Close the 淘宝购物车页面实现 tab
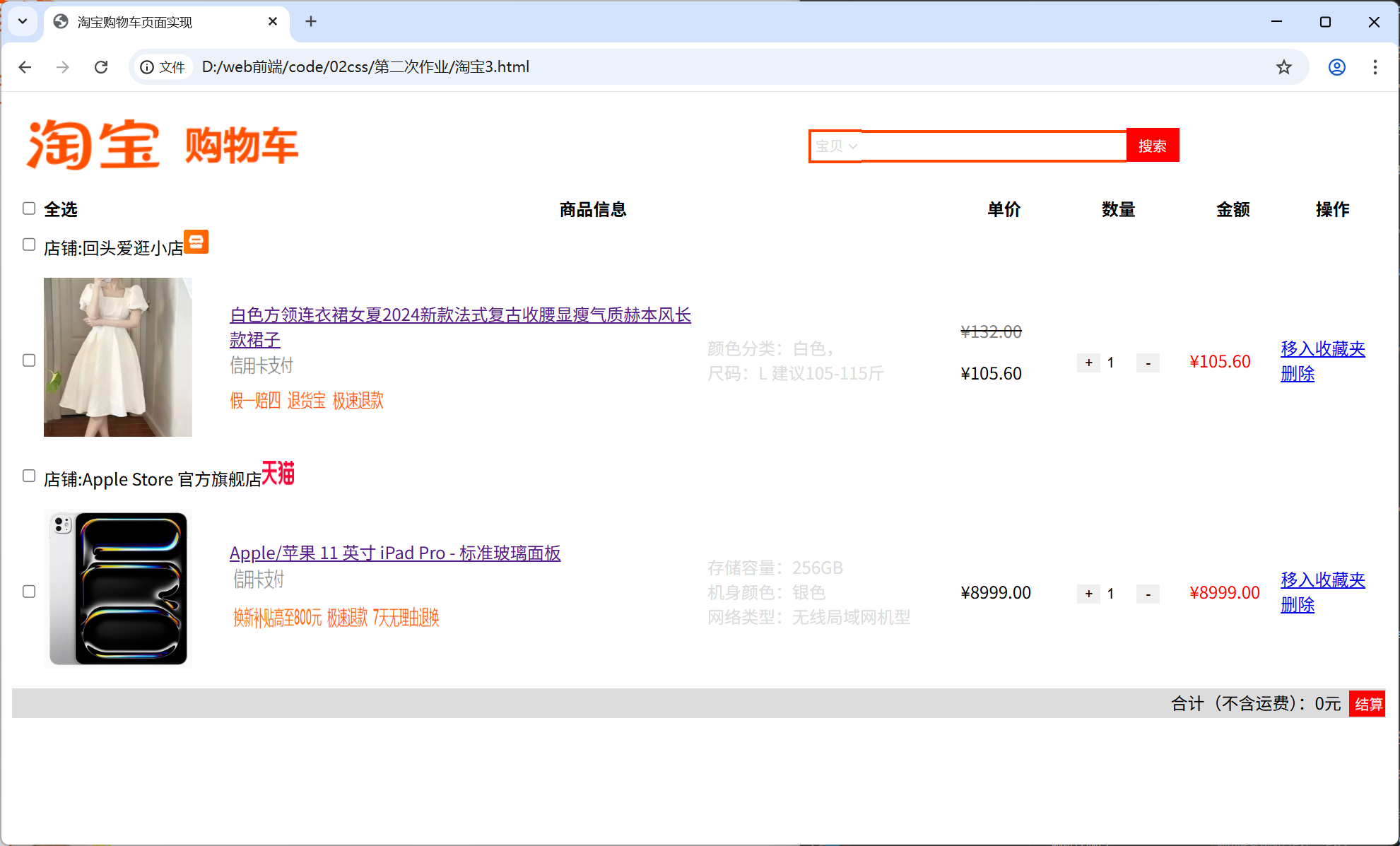The image size is (1400, 846). [273, 22]
